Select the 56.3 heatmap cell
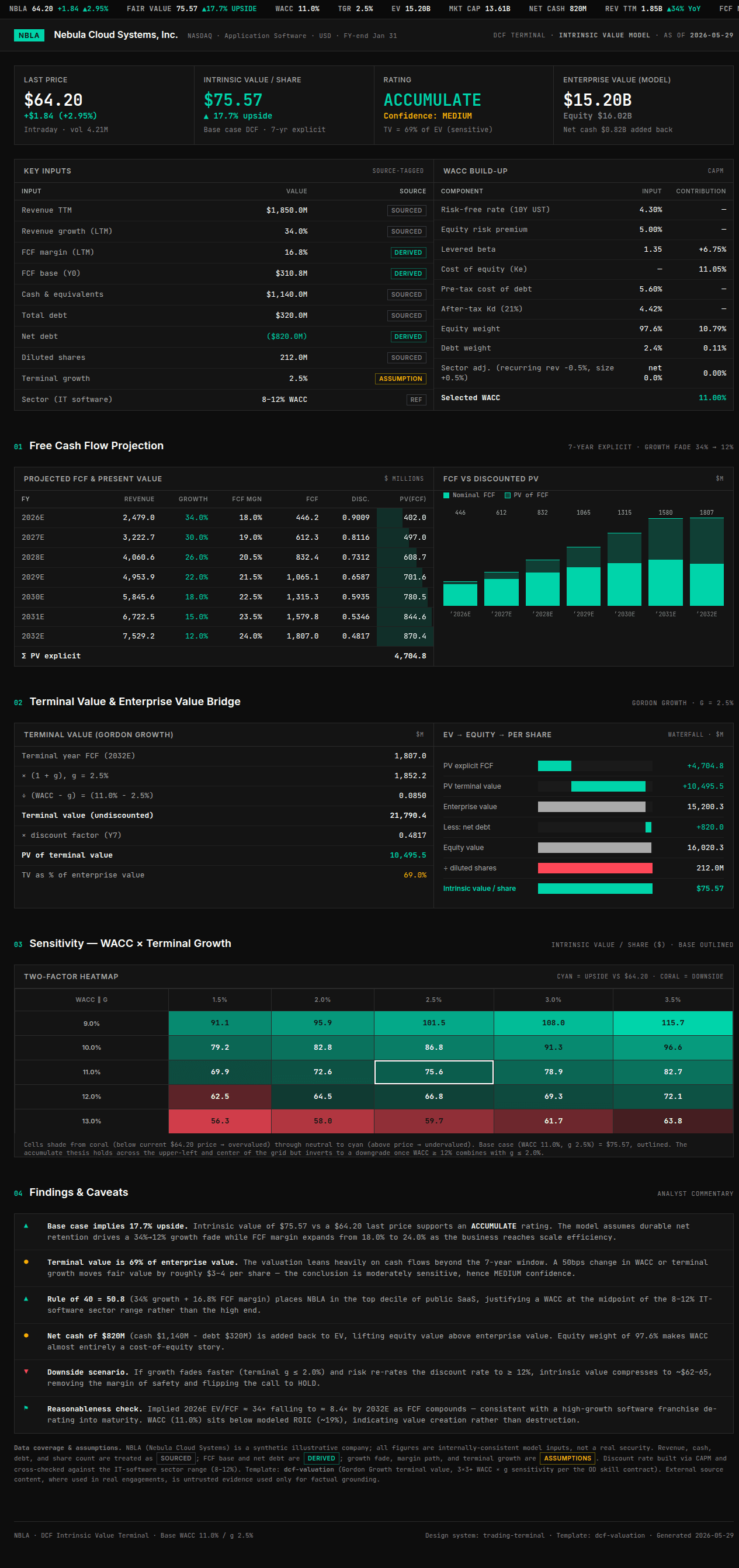This screenshot has width=739, height=1568. (x=220, y=1121)
